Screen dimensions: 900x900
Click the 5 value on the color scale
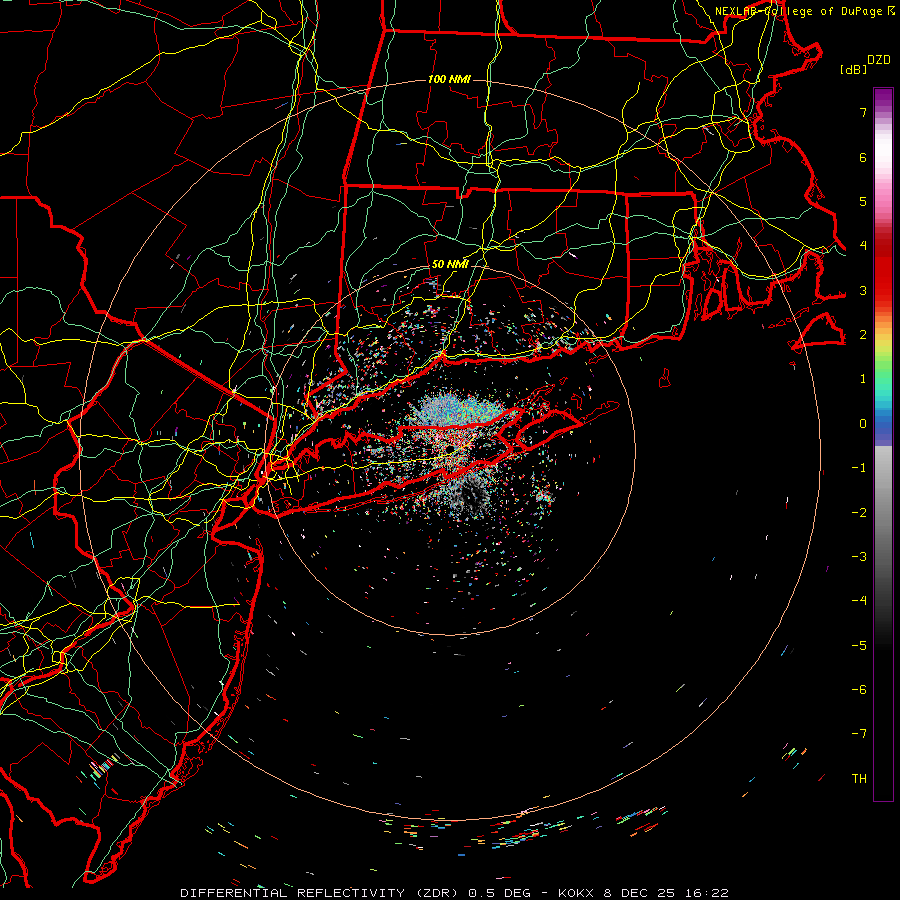[863, 201]
